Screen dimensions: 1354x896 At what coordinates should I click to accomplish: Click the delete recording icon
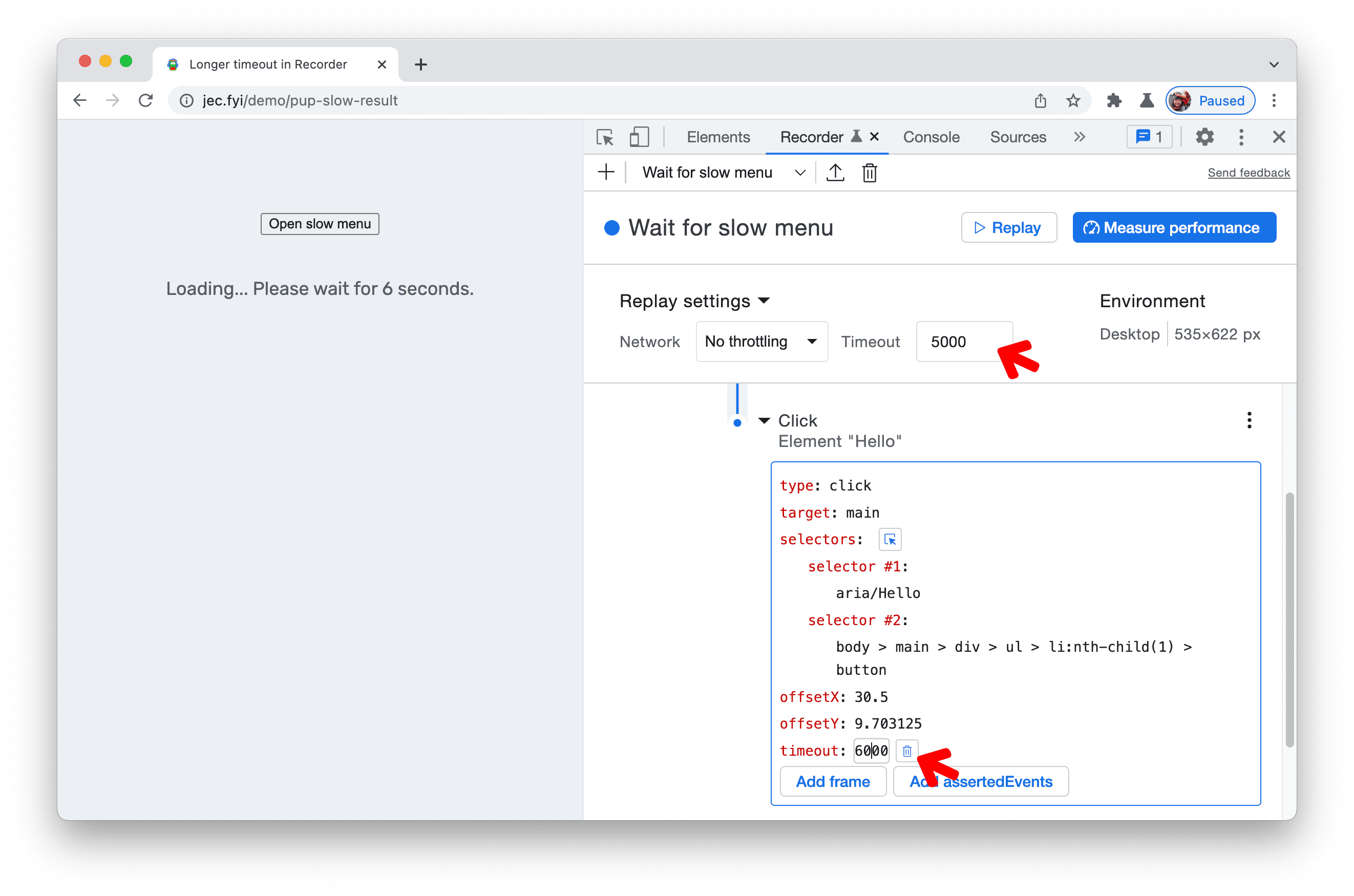pyautogui.click(x=870, y=172)
